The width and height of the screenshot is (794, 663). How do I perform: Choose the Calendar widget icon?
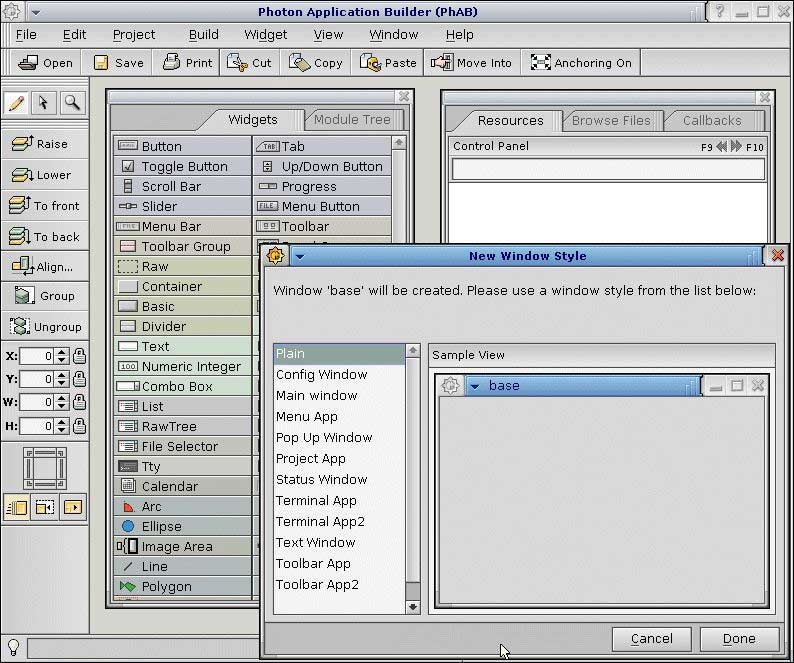tap(128, 486)
